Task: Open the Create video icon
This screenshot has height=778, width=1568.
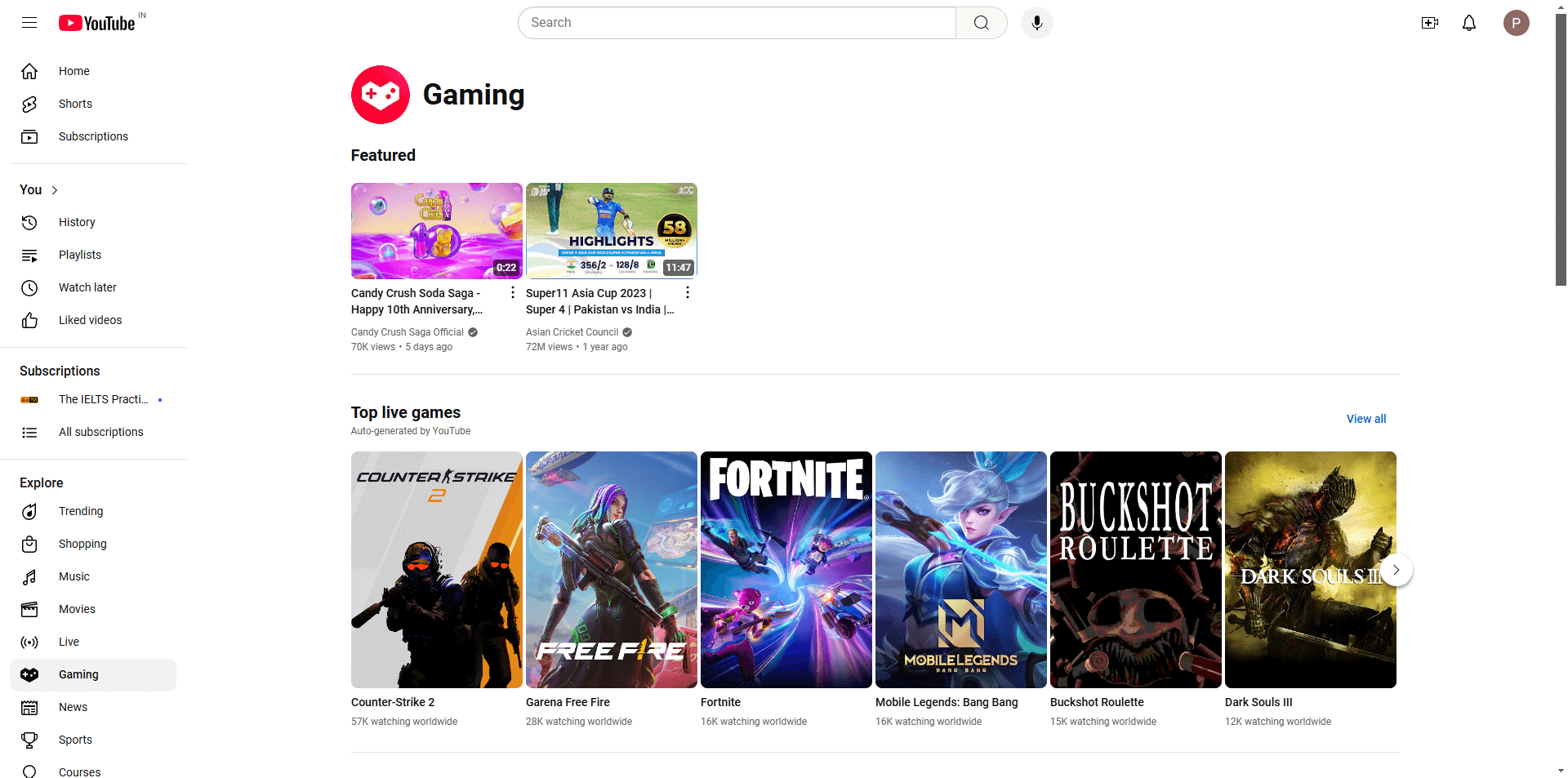Action: [x=1430, y=23]
